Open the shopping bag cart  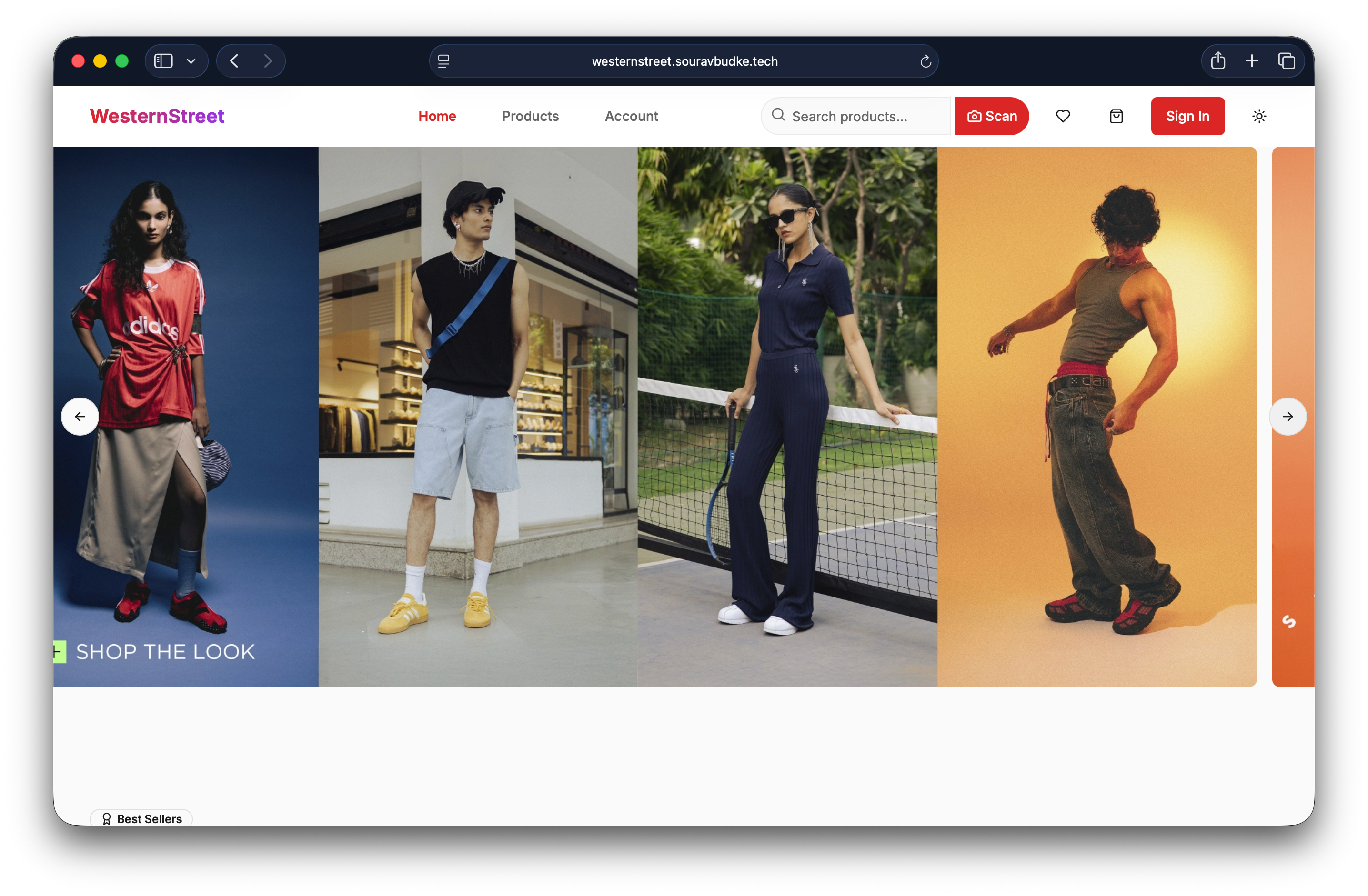coord(1116,116)
